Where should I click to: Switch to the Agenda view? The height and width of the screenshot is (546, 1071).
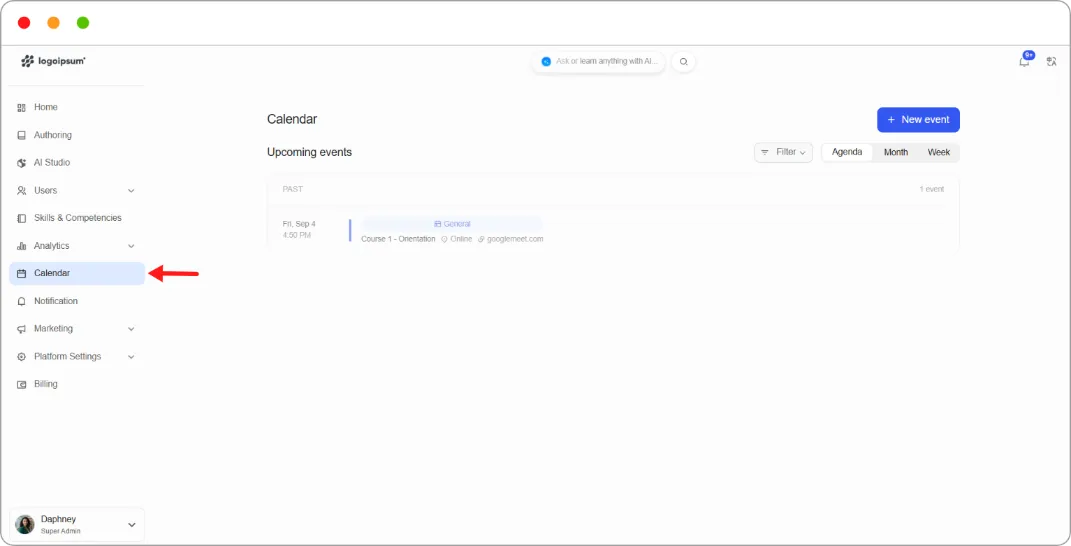847,152
